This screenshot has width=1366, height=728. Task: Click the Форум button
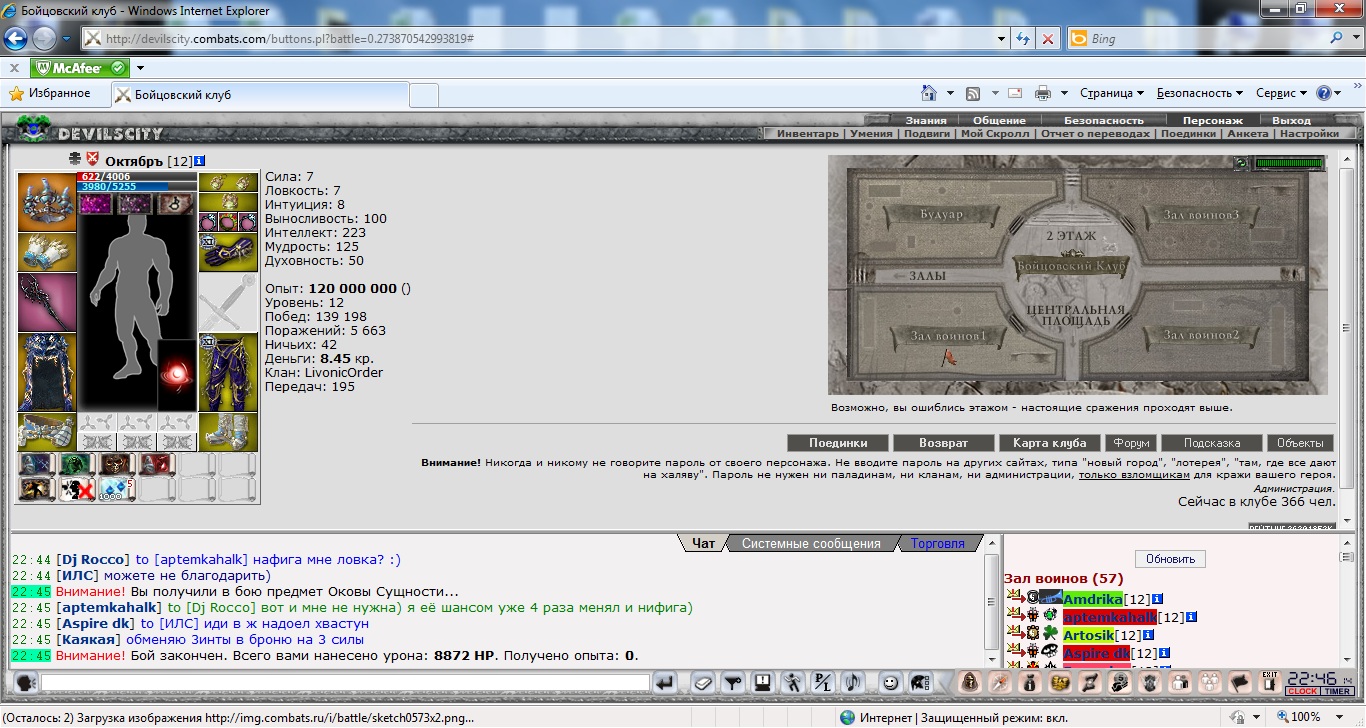(1130, 443)
